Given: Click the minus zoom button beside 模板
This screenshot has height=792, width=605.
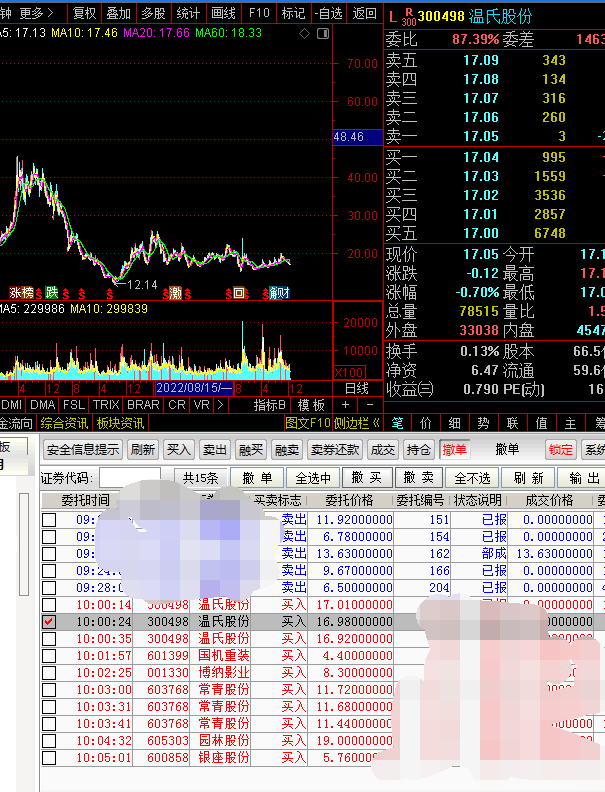Looking at the screenshot, I should pyautogui.click(x=368, y=405).
